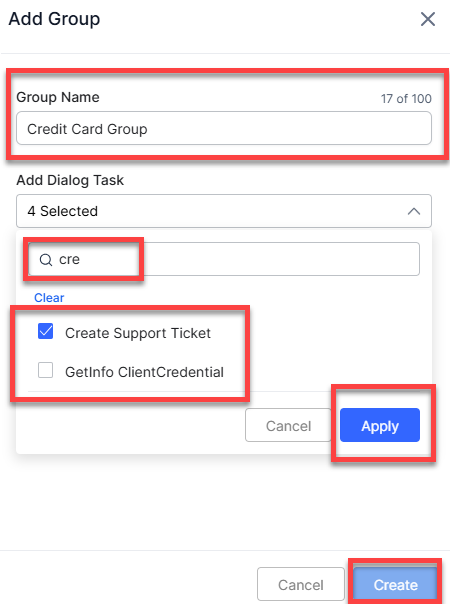Select the GetInfo ClientCredential label text
The image size is (450, 604).
(x=144, y=372)
